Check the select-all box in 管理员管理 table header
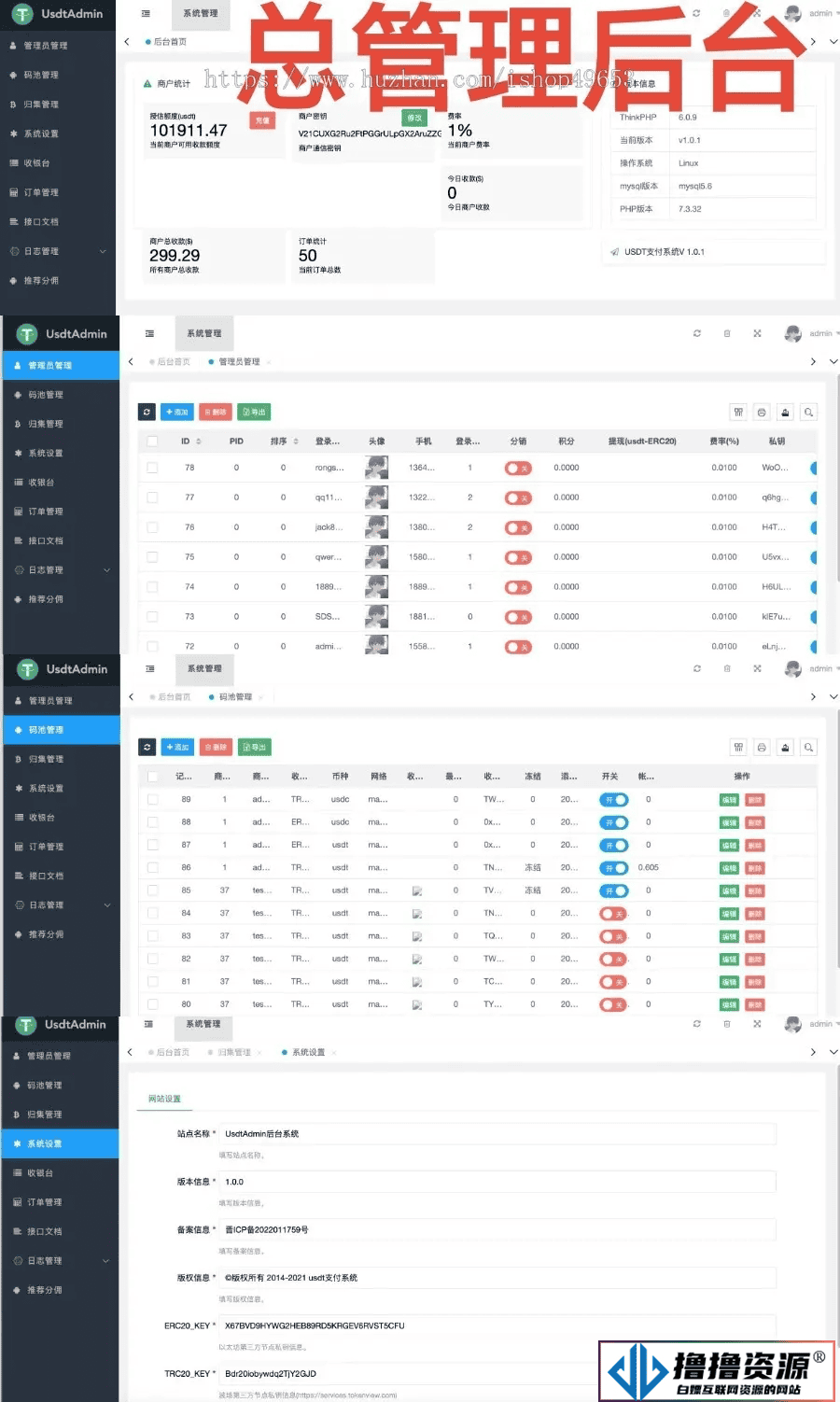 coord(152,442)
